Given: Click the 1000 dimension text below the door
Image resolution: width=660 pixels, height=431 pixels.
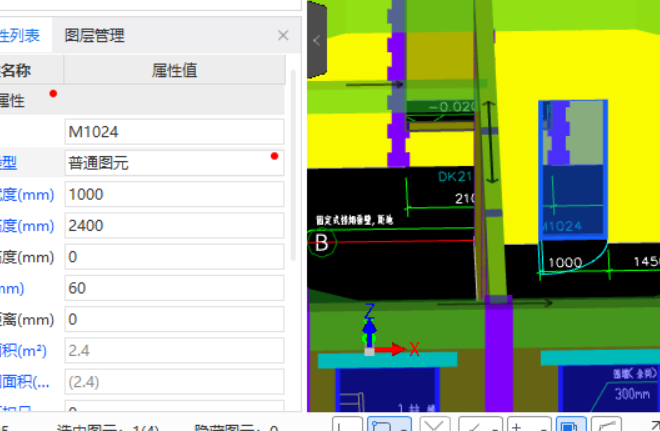Looking at the screenshot, I should (565, 263).
